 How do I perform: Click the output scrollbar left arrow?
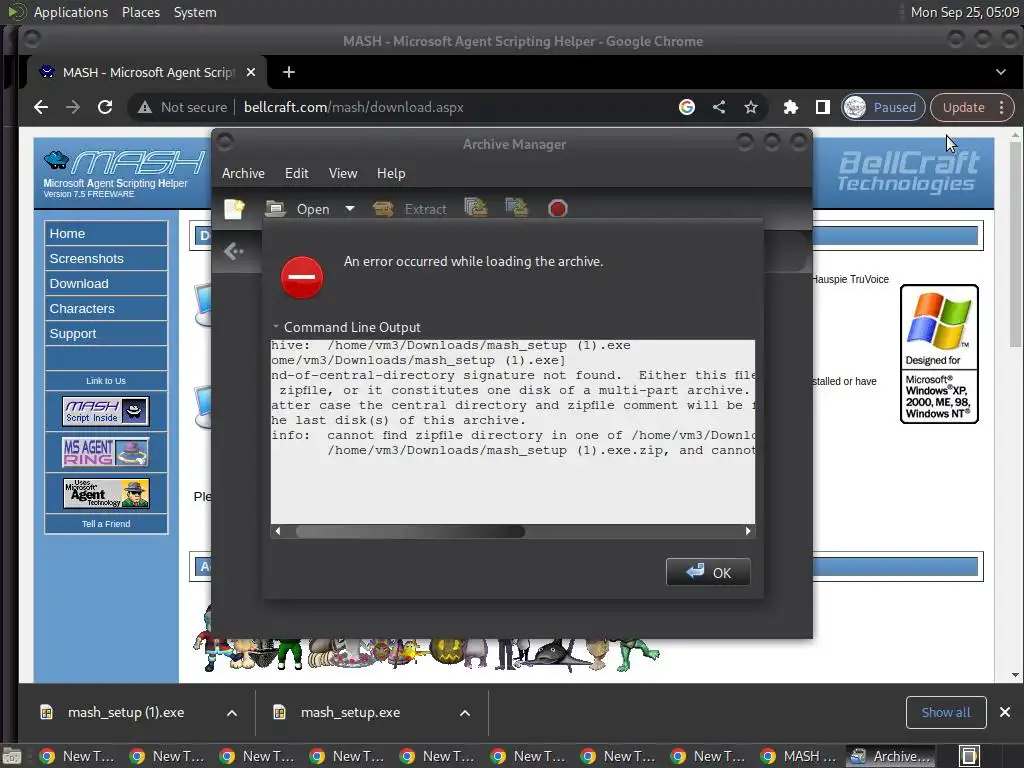(x=278, y=531)
